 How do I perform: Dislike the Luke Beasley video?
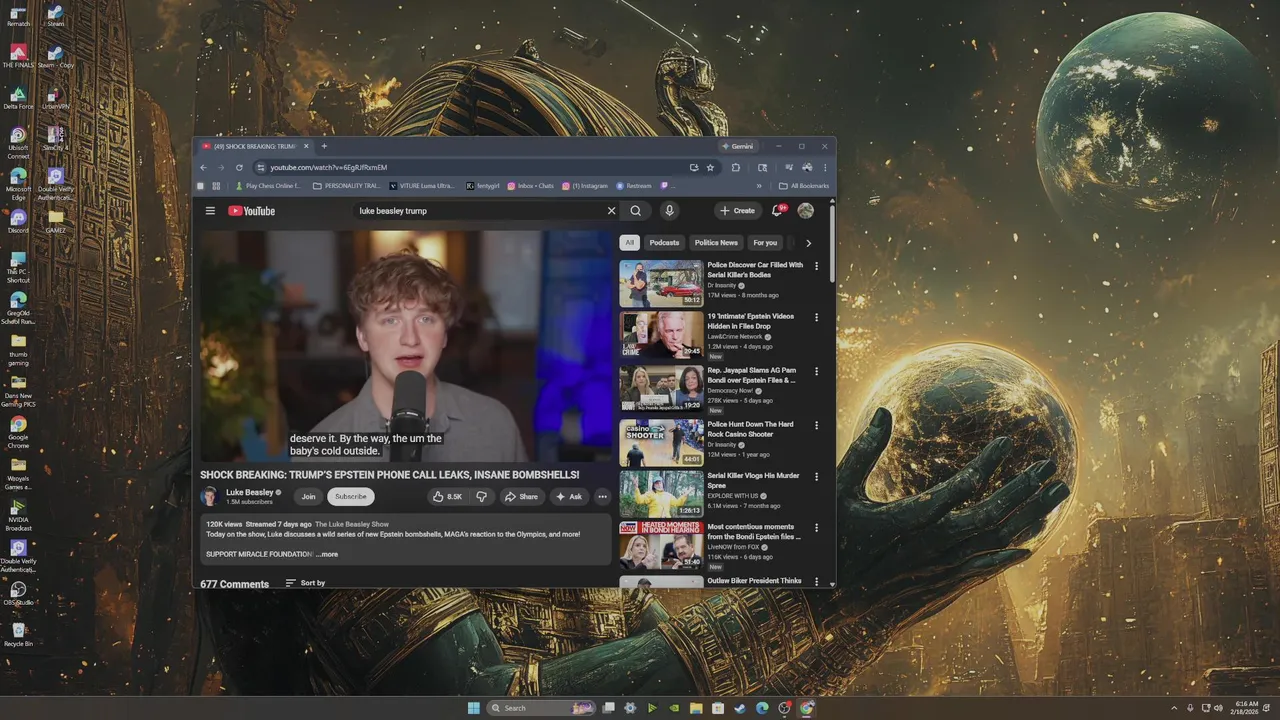coord(481,497)
